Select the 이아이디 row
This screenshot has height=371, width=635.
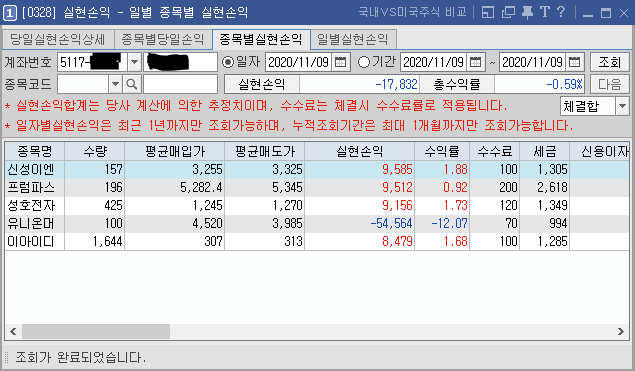coord(317,242)
